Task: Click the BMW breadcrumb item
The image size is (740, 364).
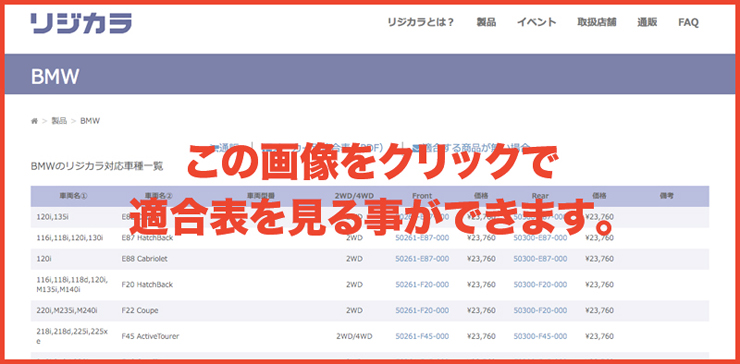Action: pos(90,121)
